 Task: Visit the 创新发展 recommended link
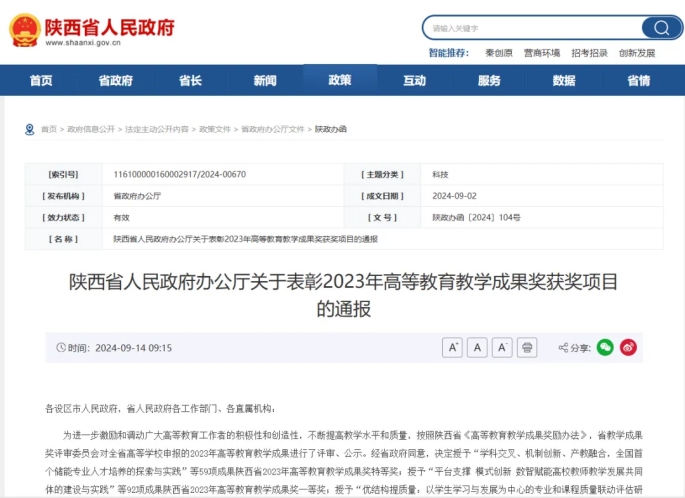point(637,53)
